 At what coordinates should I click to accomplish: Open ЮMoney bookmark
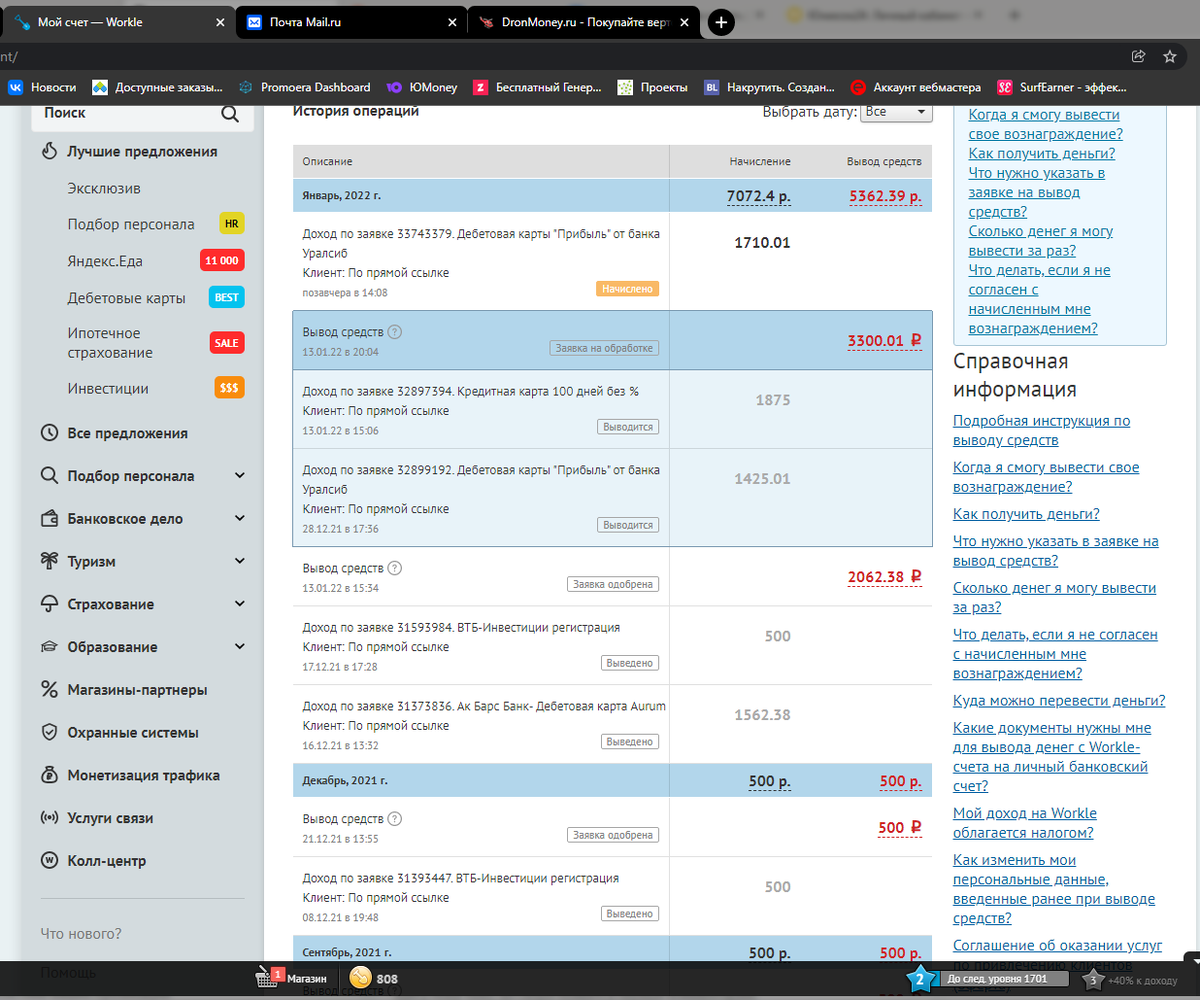[422, 87]
